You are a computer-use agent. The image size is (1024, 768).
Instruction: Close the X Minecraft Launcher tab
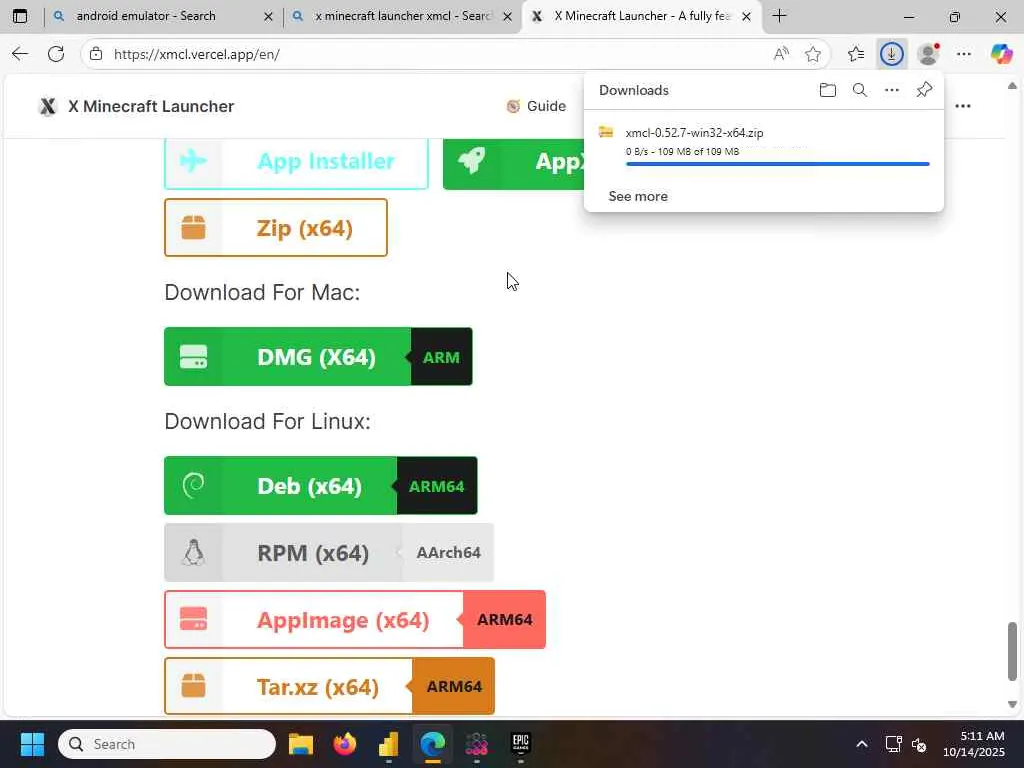tap(746, 17)
